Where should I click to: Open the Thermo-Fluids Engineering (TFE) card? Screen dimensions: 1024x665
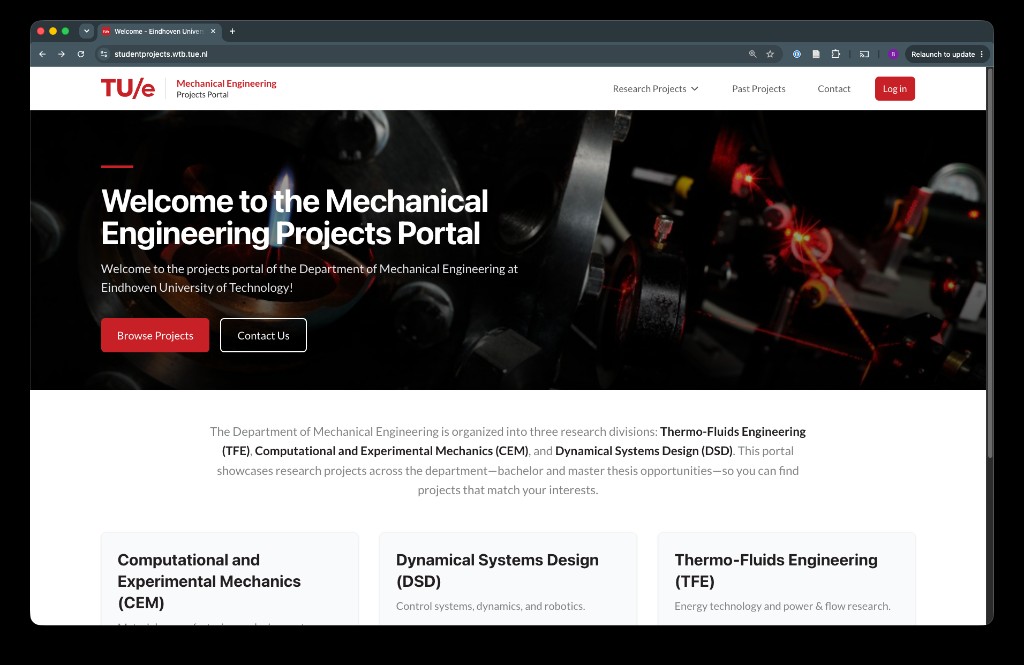[x=786, y=579]
